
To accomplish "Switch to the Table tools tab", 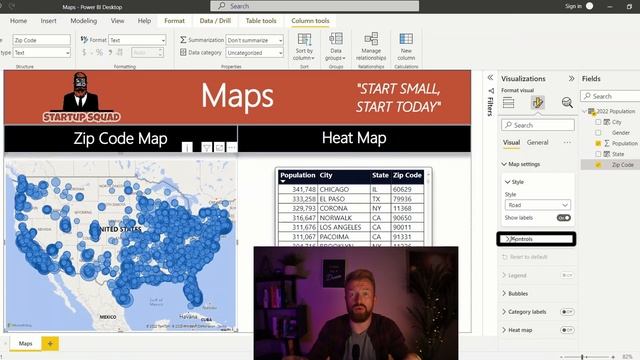I will pyautogui.click(x=261, y=21).
